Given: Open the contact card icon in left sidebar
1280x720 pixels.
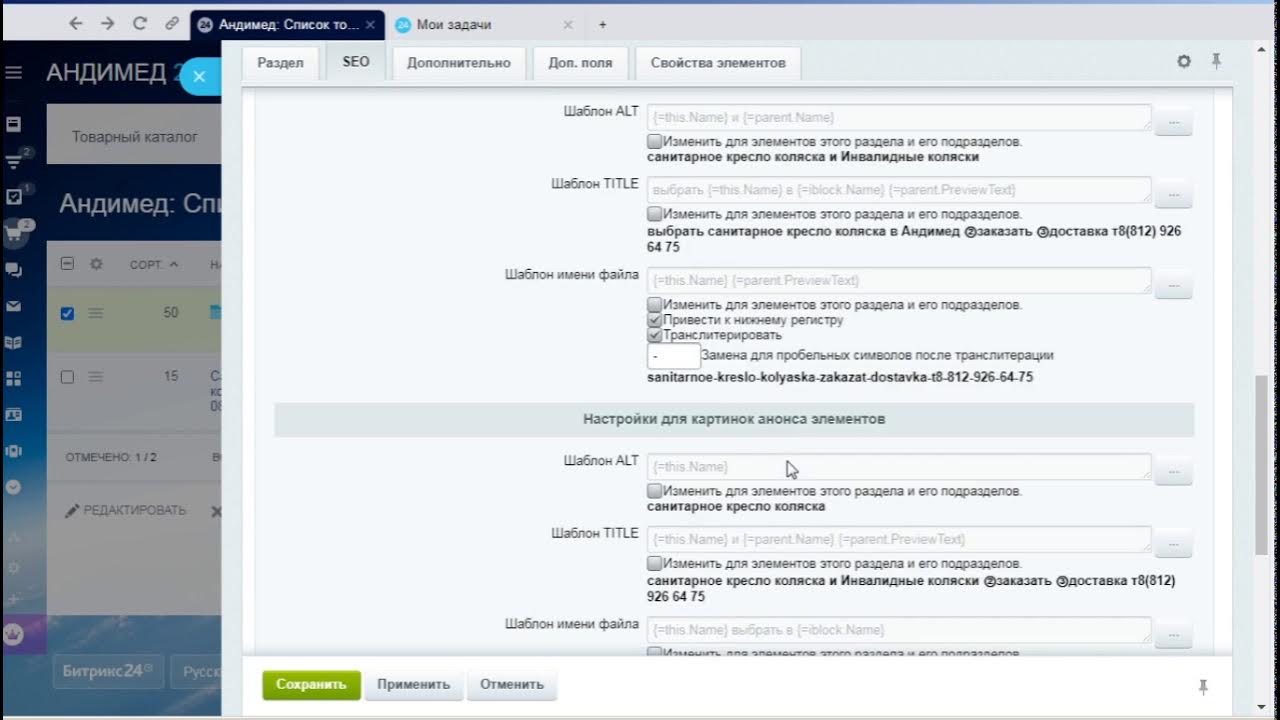Looking at the screenshot, I should tap(14, 414).
